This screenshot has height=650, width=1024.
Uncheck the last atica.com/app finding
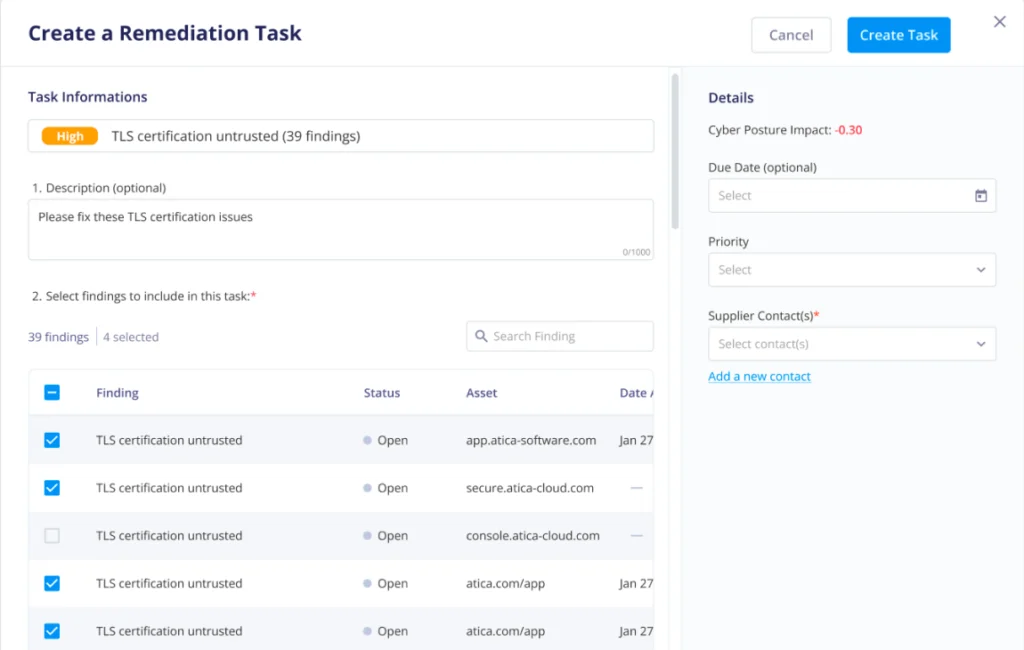pyautogui.click(x=52, y=631)
